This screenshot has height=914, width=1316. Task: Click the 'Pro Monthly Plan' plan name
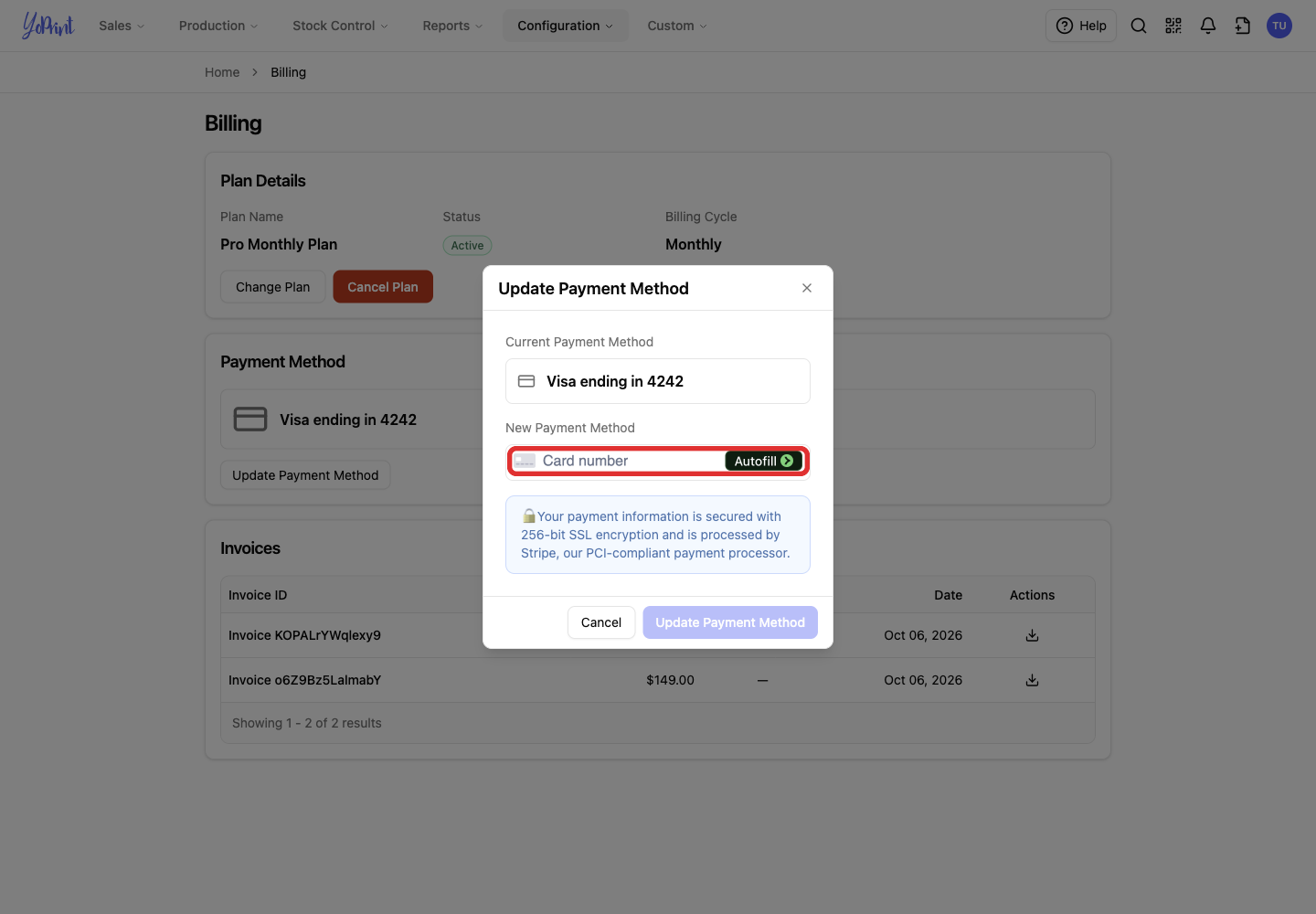[279, 244]
